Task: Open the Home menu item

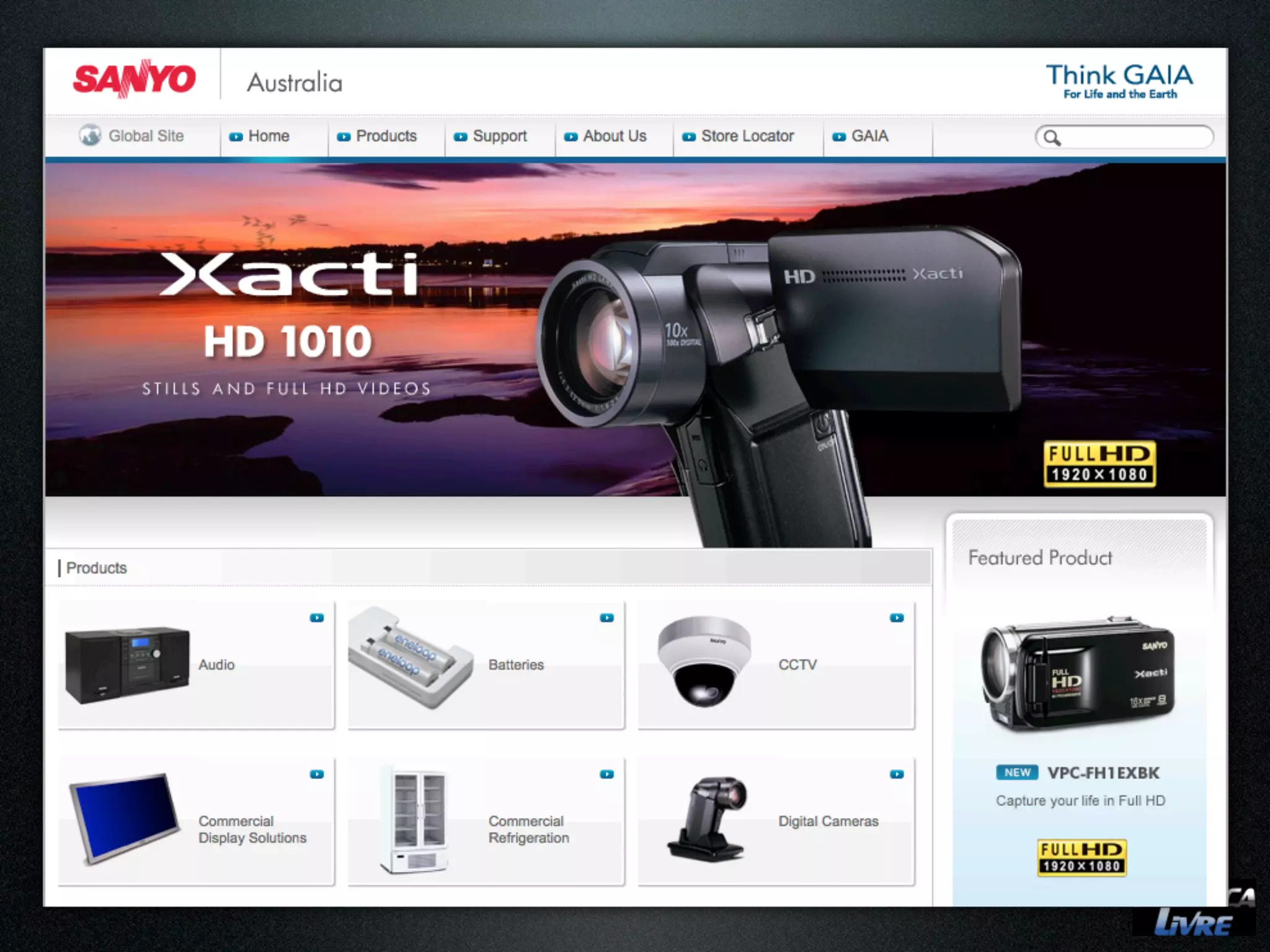Action: (268, 136)
